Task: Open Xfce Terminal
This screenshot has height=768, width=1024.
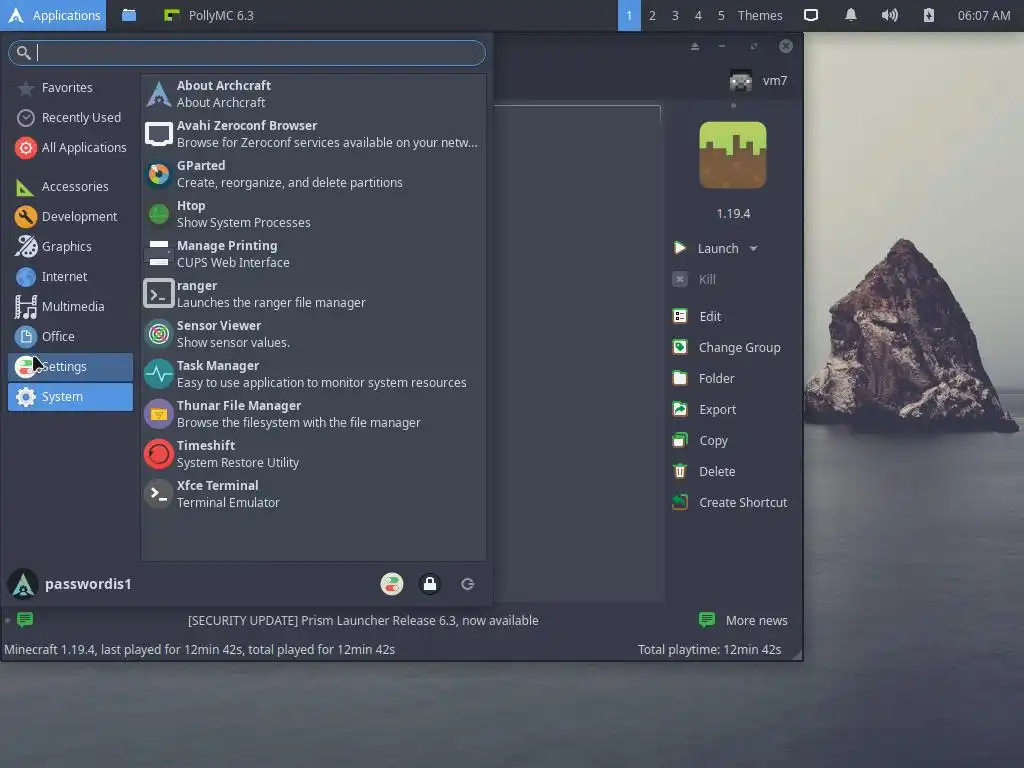Action: click(x=313, y=494)
